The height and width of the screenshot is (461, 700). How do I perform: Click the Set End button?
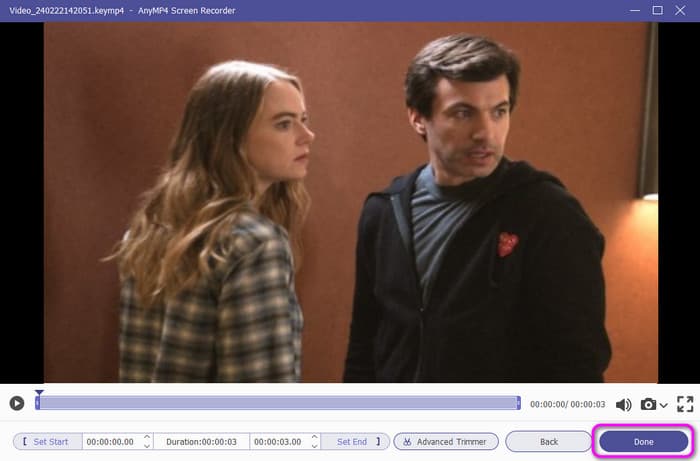[x=356, y=441]
